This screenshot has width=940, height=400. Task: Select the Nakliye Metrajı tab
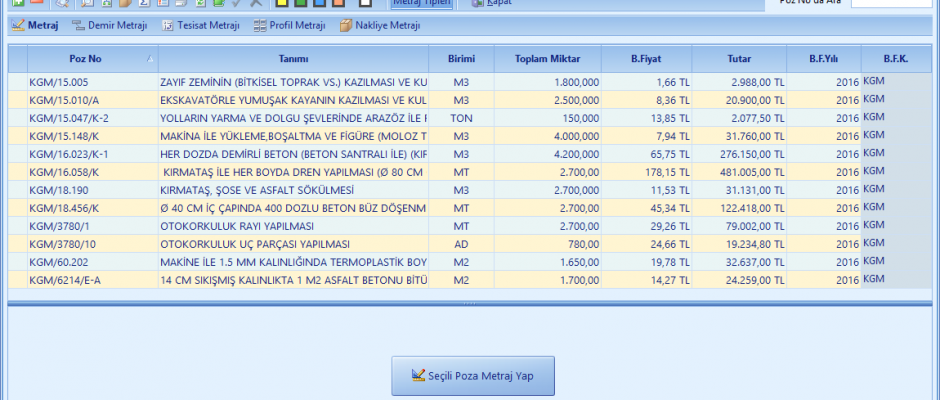[380, 25]
